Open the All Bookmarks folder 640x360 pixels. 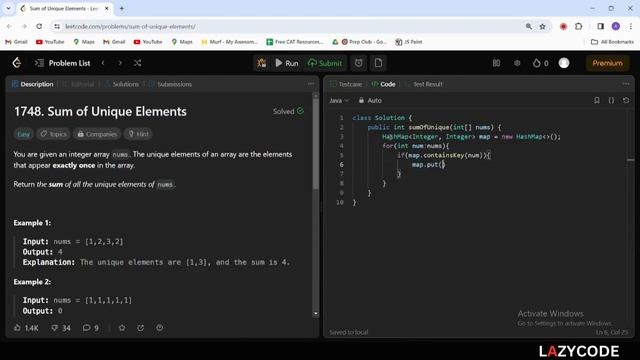tap(613, 42)
